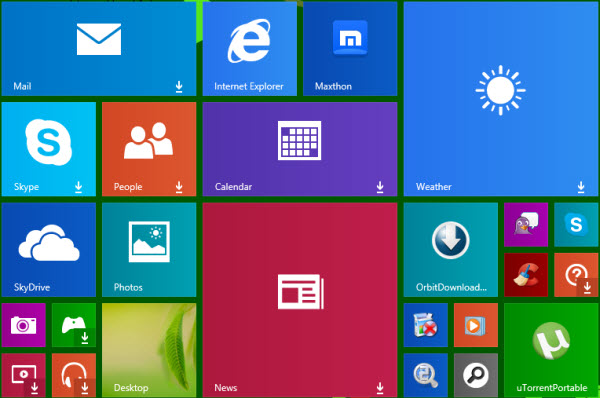Open the purple Camera tile
The height and width of the screenshot is (398, 600).
pyautogui.click(x=23, y=325)
